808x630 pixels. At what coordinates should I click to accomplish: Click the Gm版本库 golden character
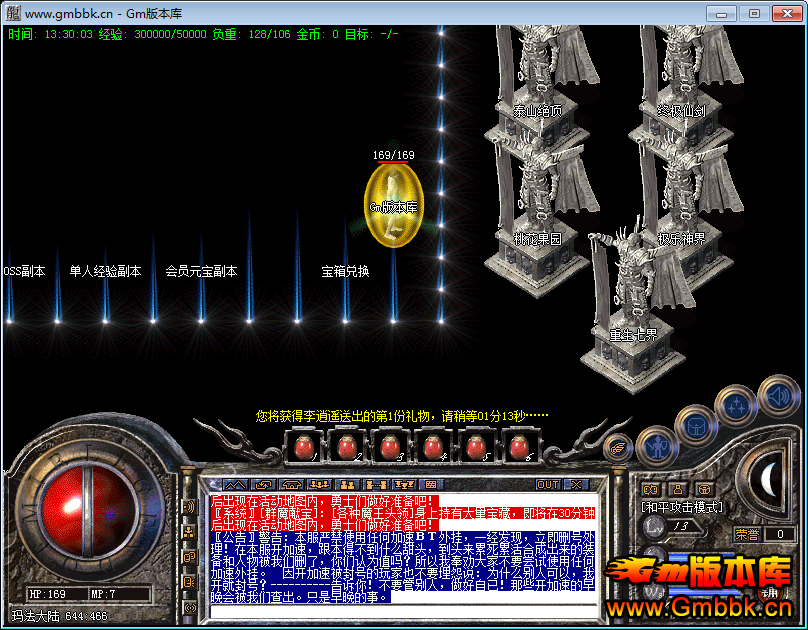pos(393,204)
